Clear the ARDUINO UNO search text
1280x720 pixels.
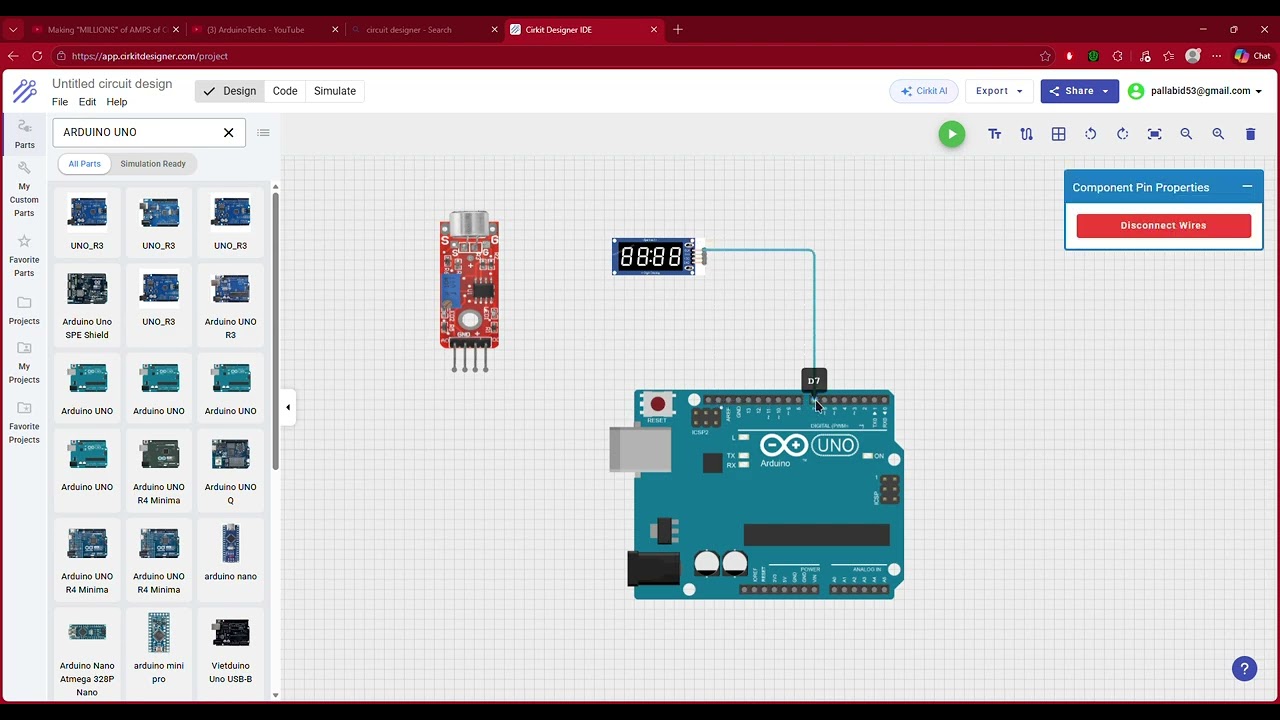tap(228, 132)
